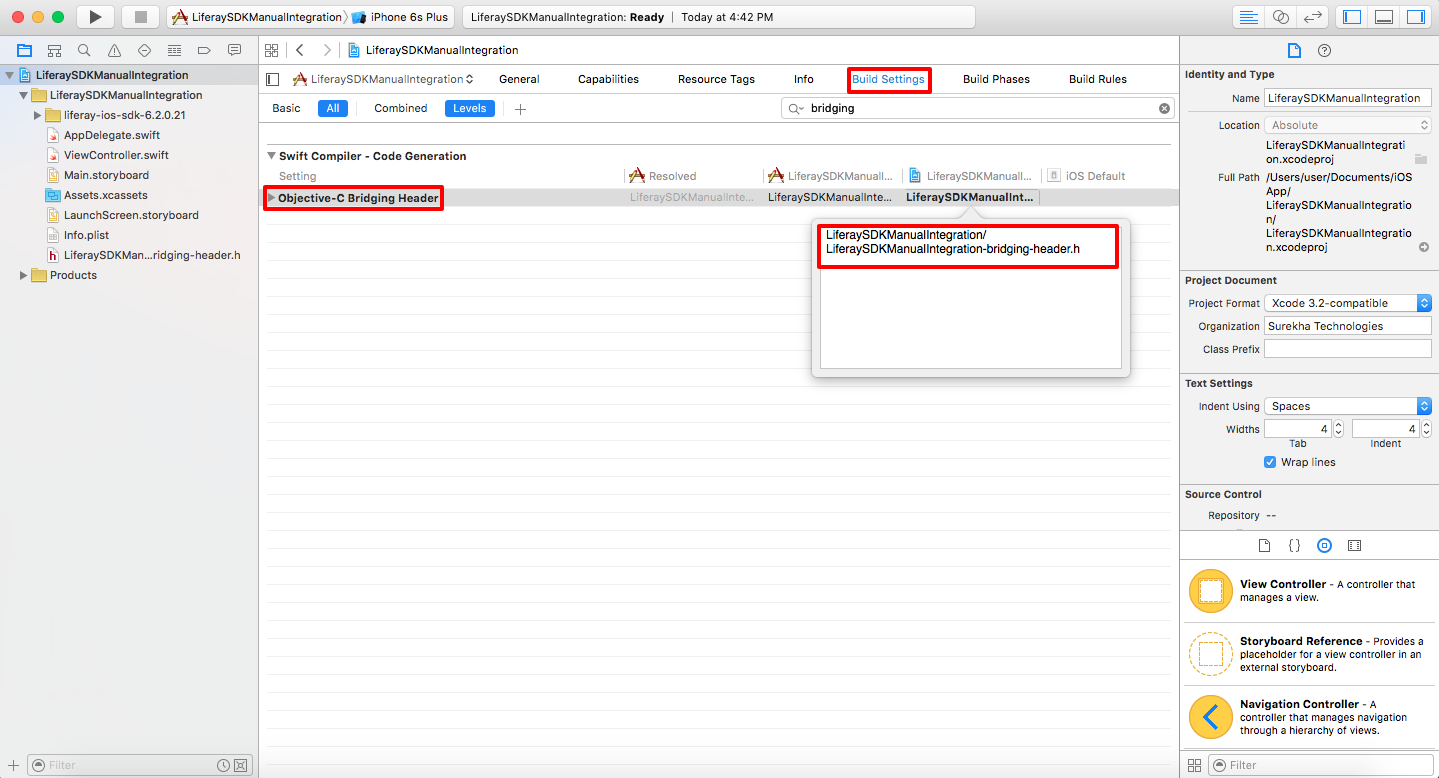Viewport: 1439px width, 778px height.
Task: Open the Test navigator
Action: pos(144,50)
